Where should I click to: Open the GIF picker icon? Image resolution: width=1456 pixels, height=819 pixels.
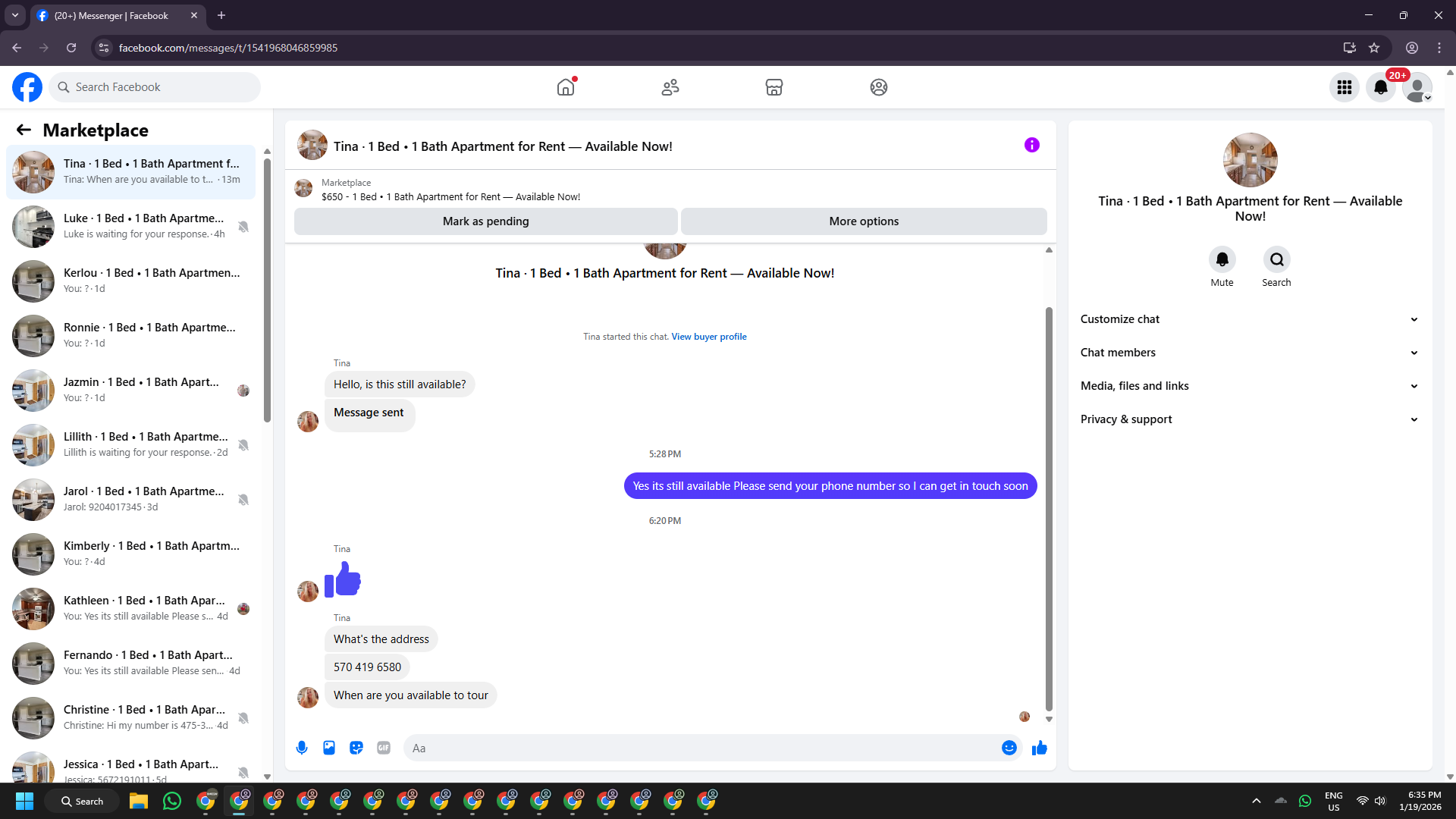(384, 748)
